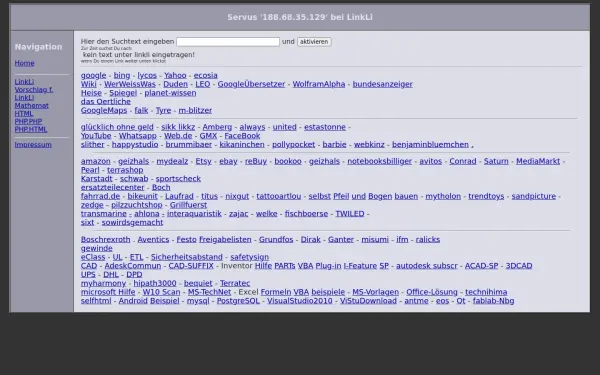
Task: Open the kikaninchen link
Action: [242, 145]
